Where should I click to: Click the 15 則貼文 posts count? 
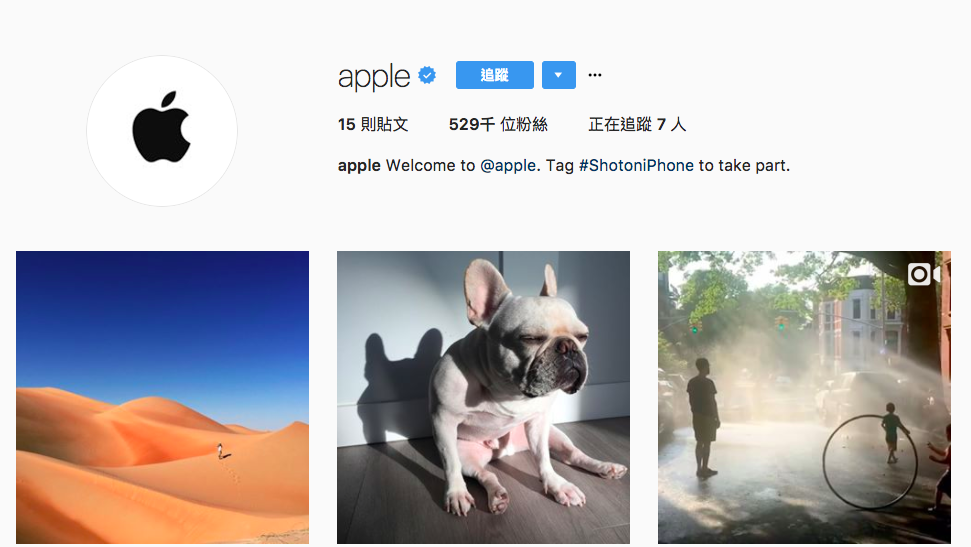(373, 125)
